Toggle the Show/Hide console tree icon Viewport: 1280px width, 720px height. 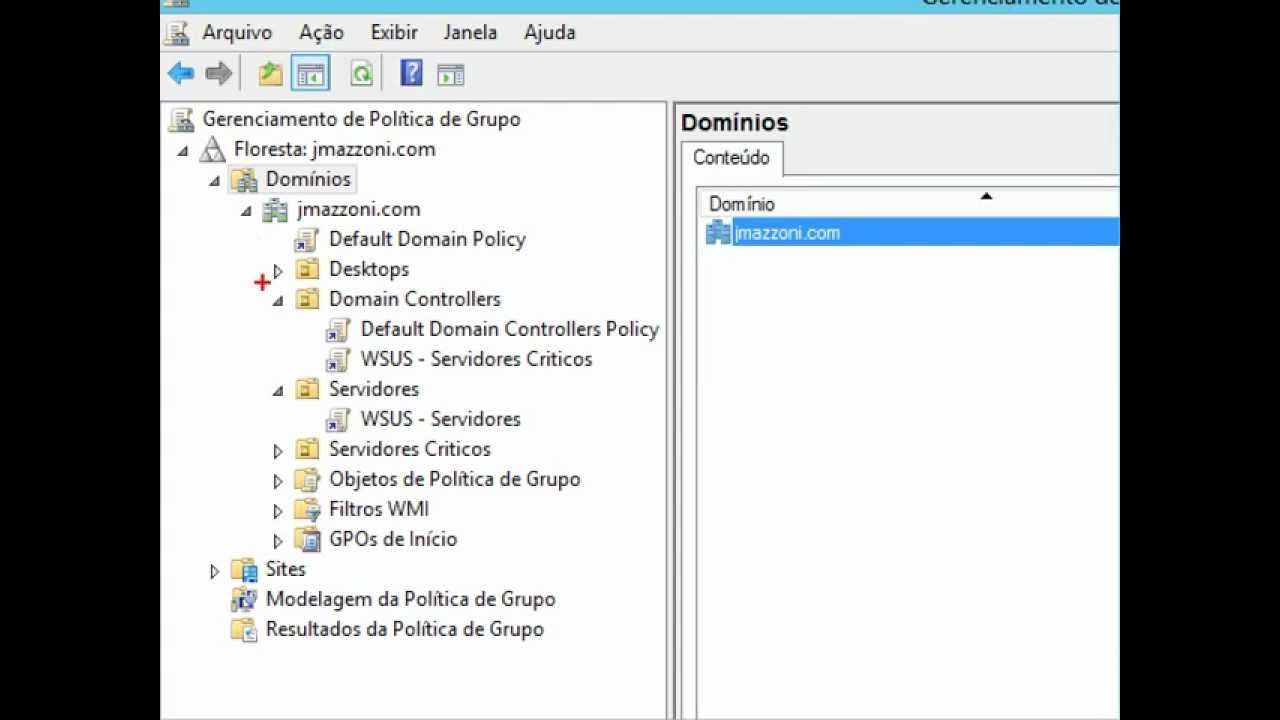(310, 73)
